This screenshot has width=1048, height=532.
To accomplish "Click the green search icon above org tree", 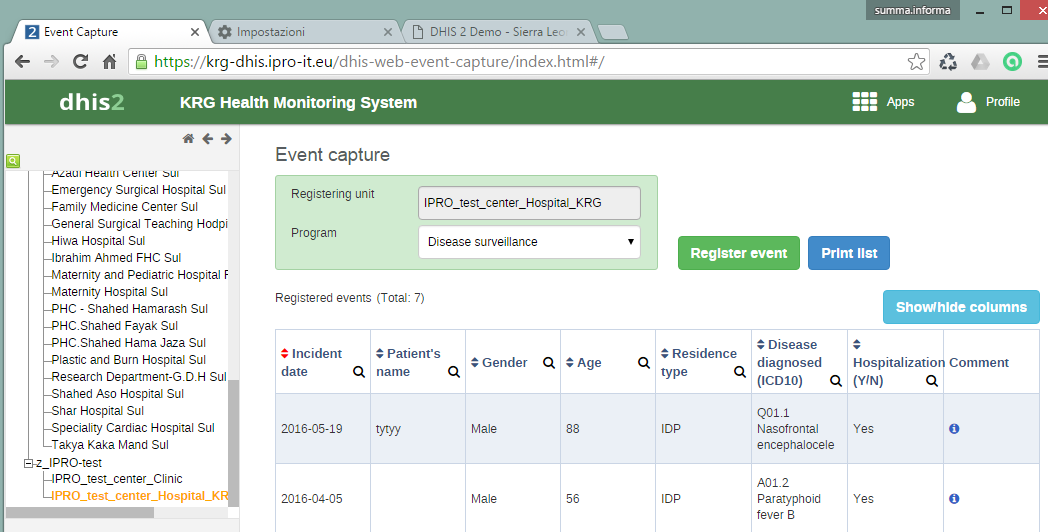I will 13,160.
